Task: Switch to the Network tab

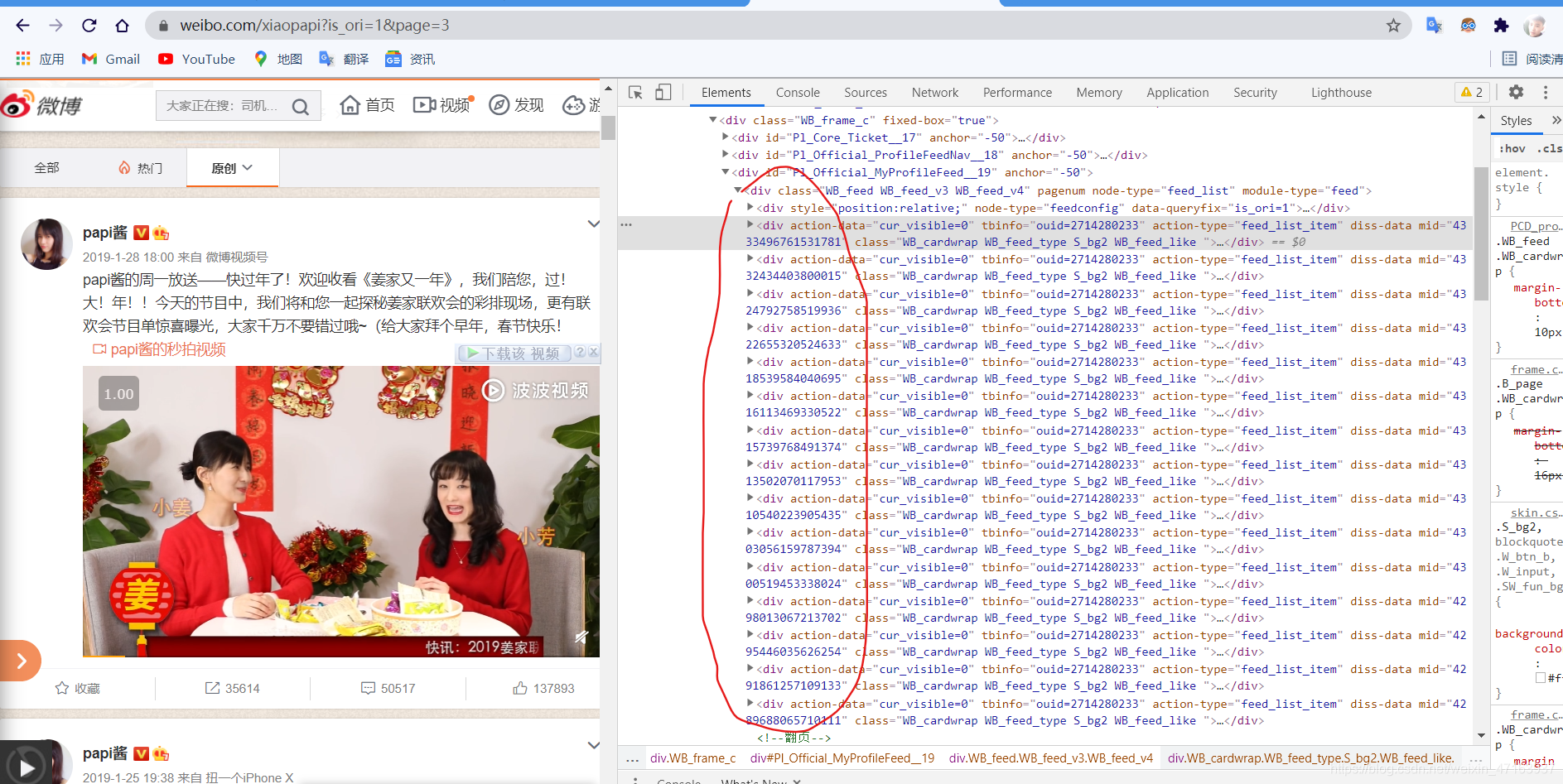Action: pos(935,93)
